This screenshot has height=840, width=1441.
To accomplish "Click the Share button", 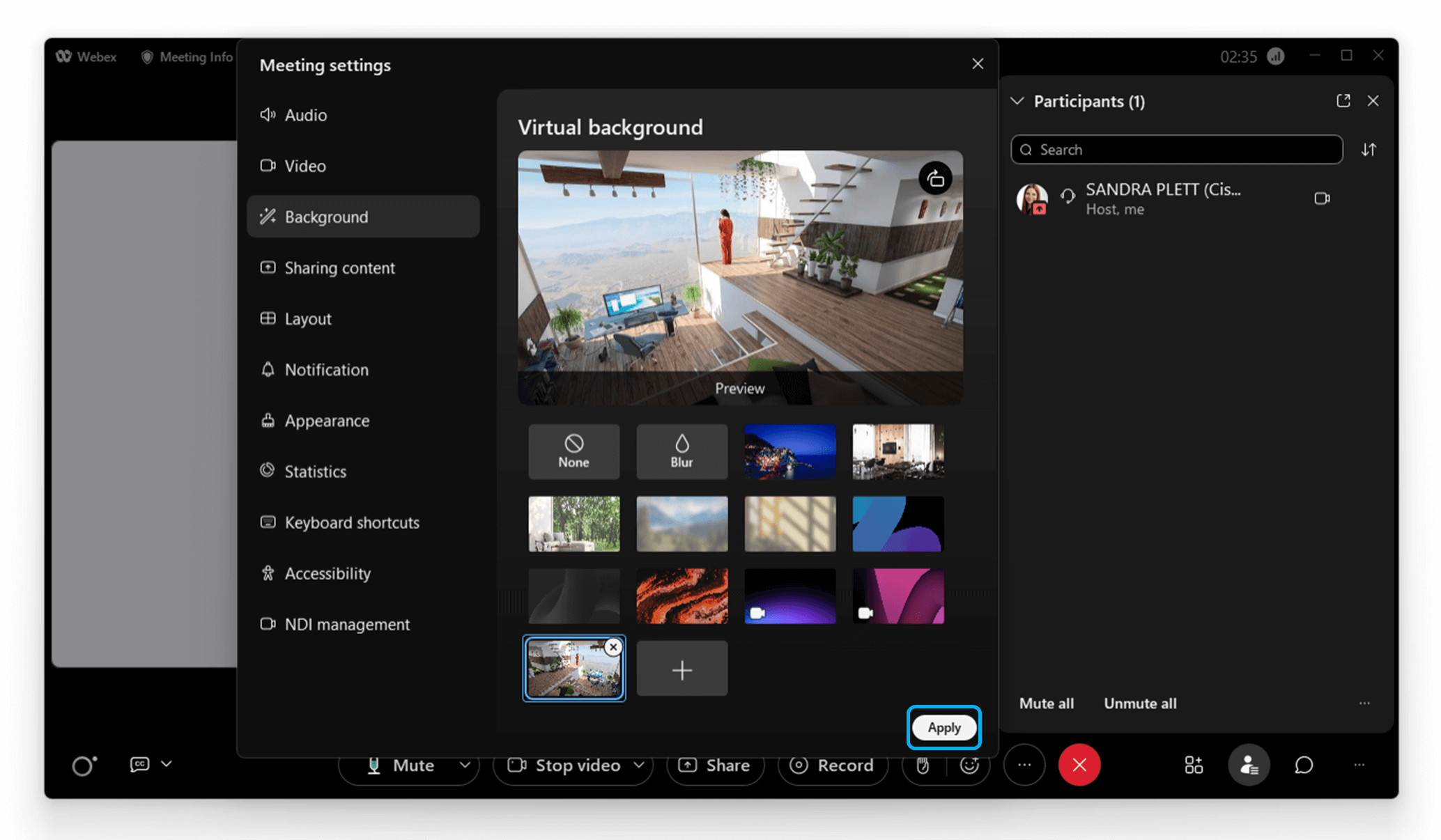I will coord(715,765).
